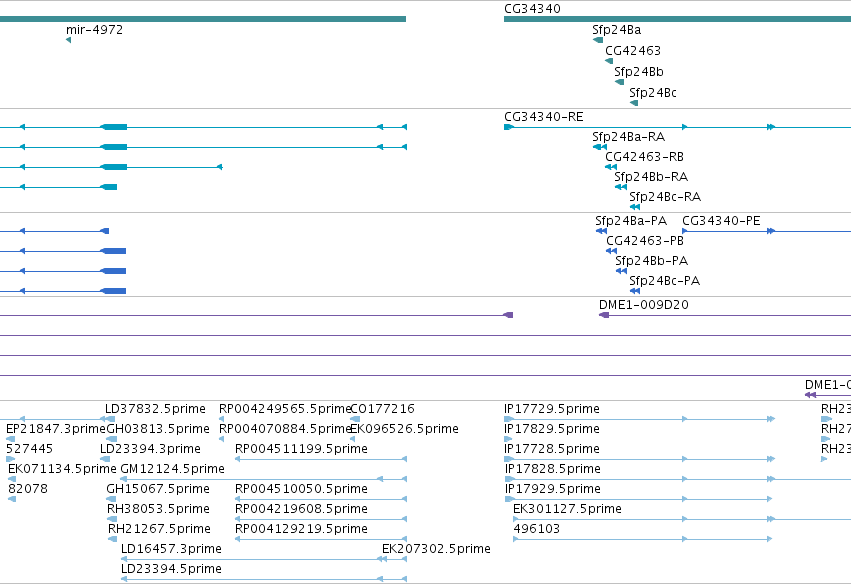Viewport: 851px width, 584px height.
Task: Click the Sfp24Bb gene label
Action: 639,72
